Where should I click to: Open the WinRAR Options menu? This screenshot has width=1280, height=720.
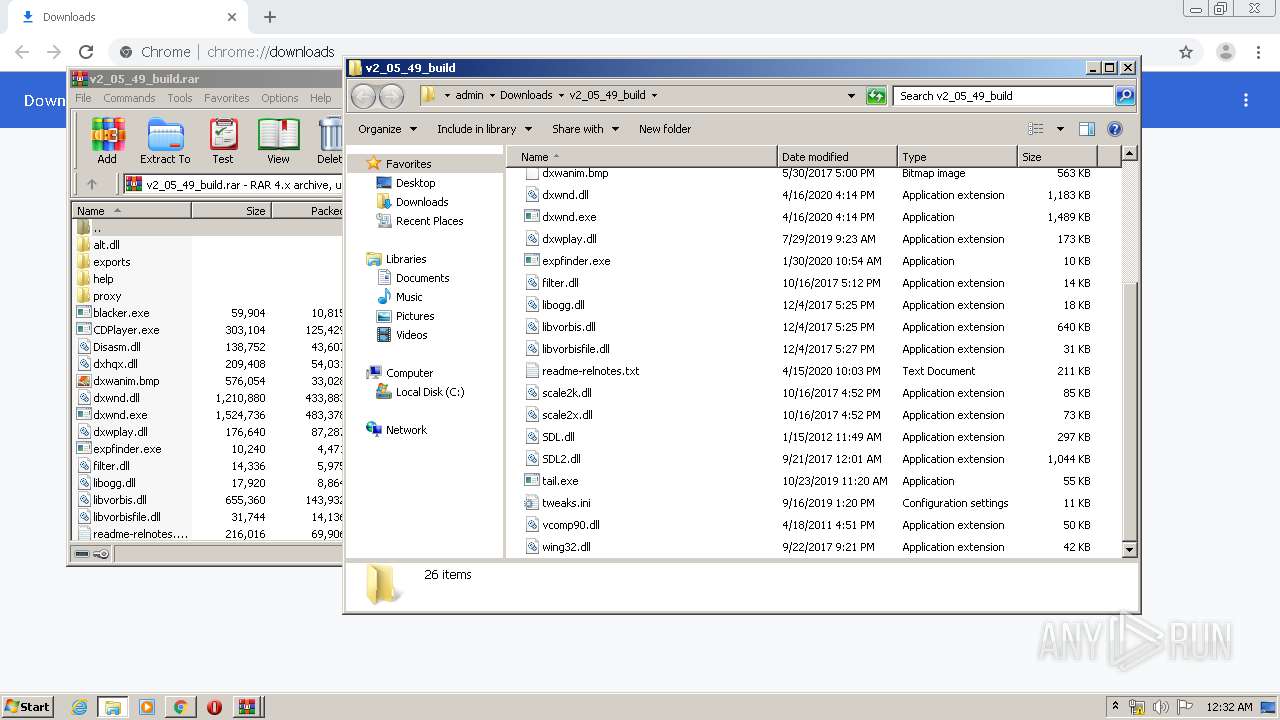pyautogui.click(x=280, y=98)
